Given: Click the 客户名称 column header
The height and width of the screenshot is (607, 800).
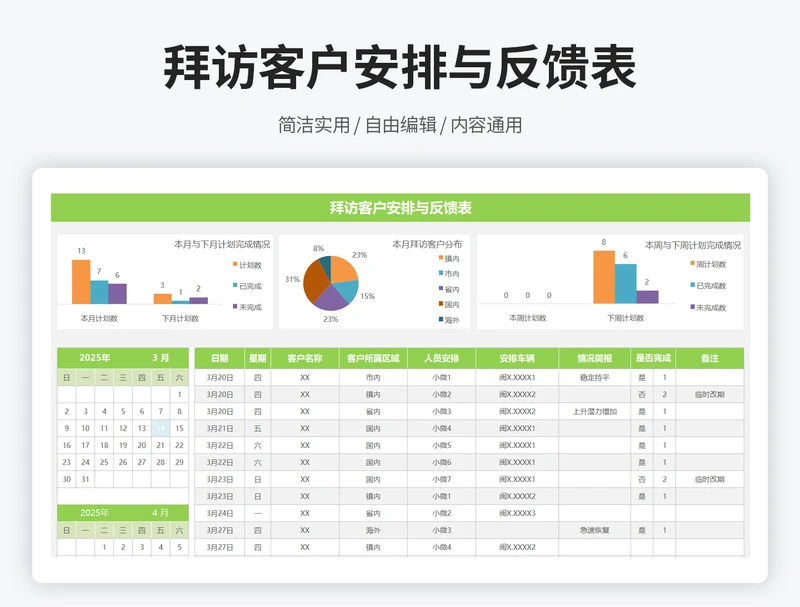Looking at the screenshot, I should [305, 358].
